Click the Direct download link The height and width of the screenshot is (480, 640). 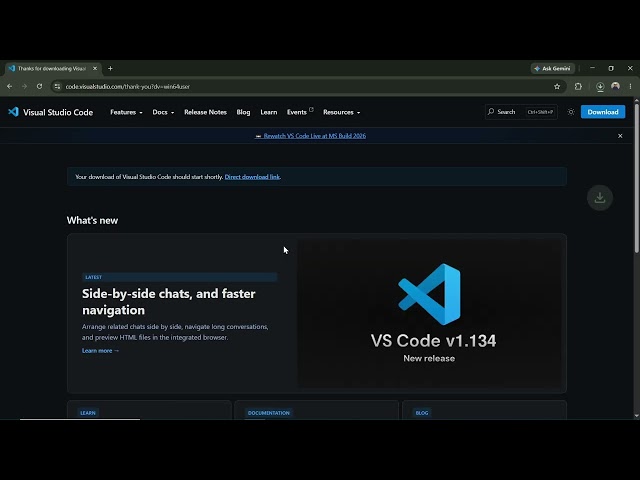pyautogui.click(x=252, y=177)
